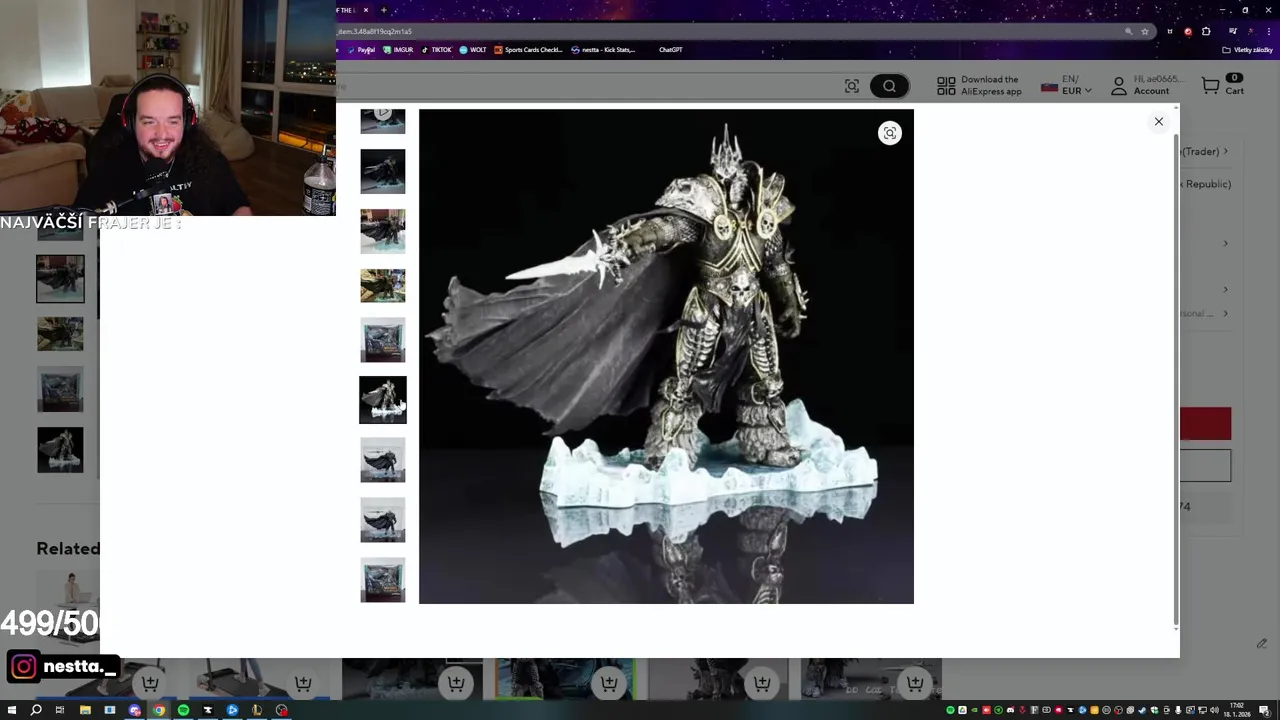Open the Sports Cards Checklist bookmark
The image size is (1280, 720).
click(529, 50)
